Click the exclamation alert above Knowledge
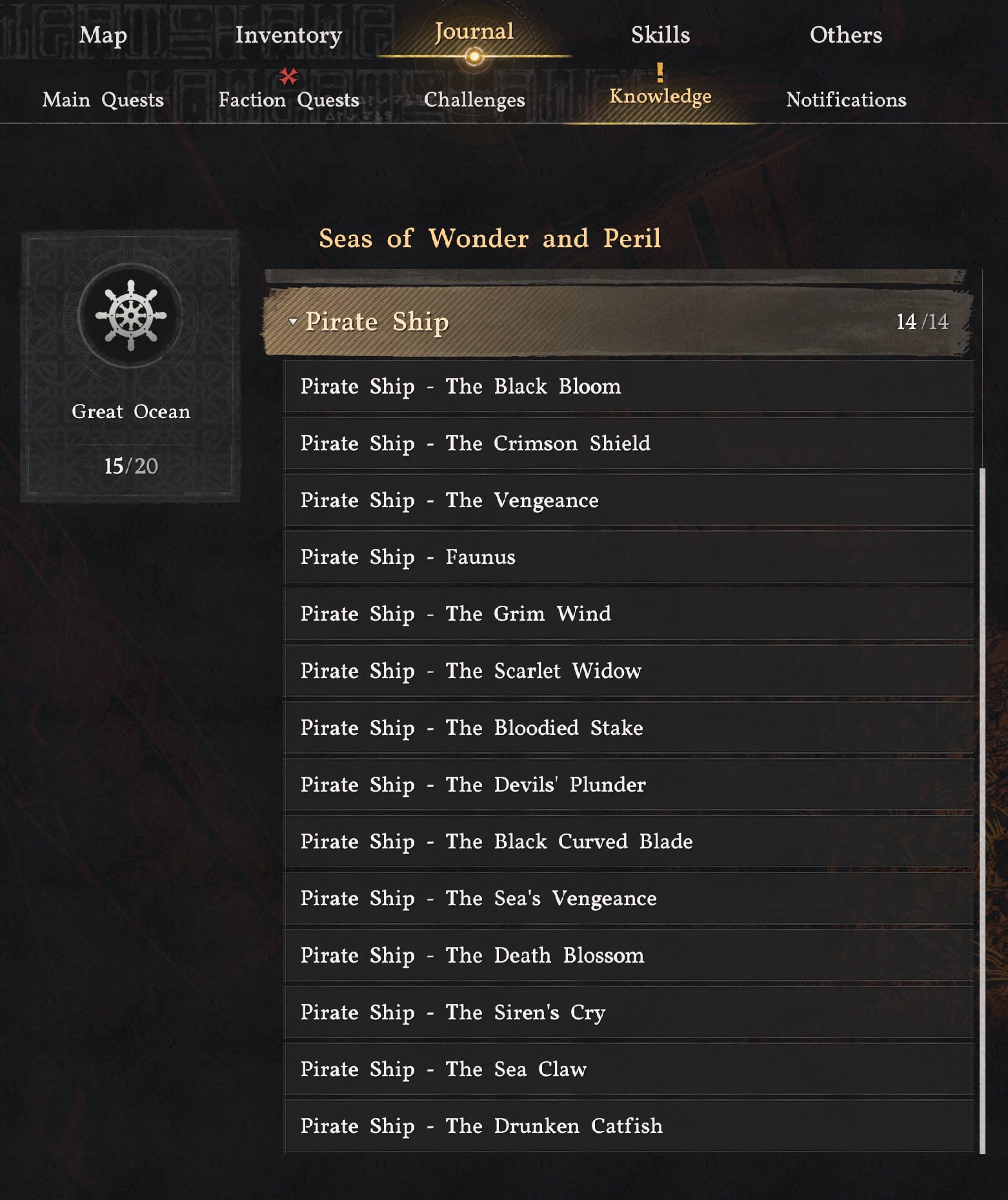This screenshot has width=1008, height=1200. click(x=660, y=72)
